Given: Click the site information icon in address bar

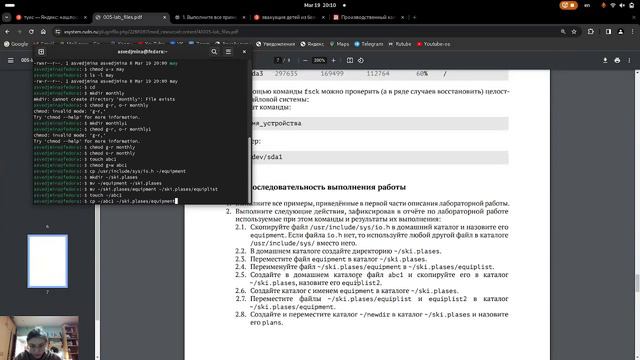Looking at the screenshot, I should [x=58, y=31].
